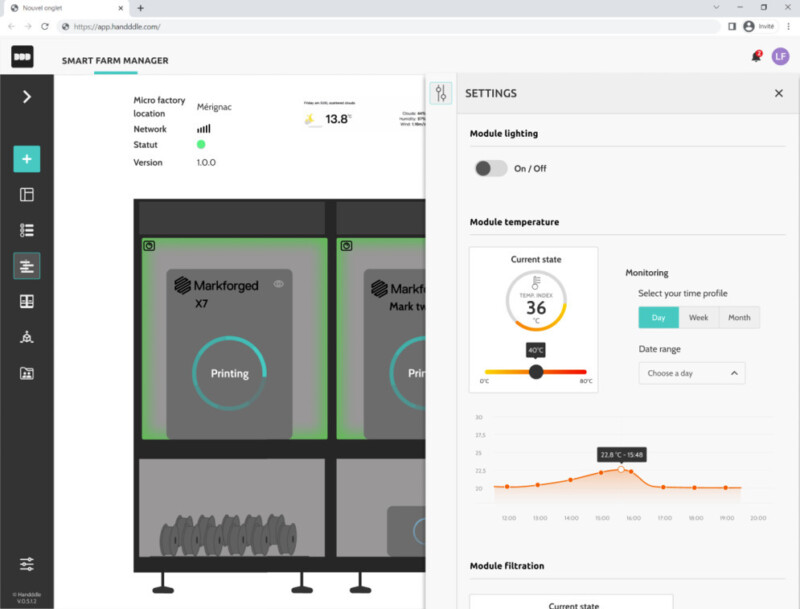Go forward with the browser forward arrow
800x609 pixels.
[x=28, y=27]
